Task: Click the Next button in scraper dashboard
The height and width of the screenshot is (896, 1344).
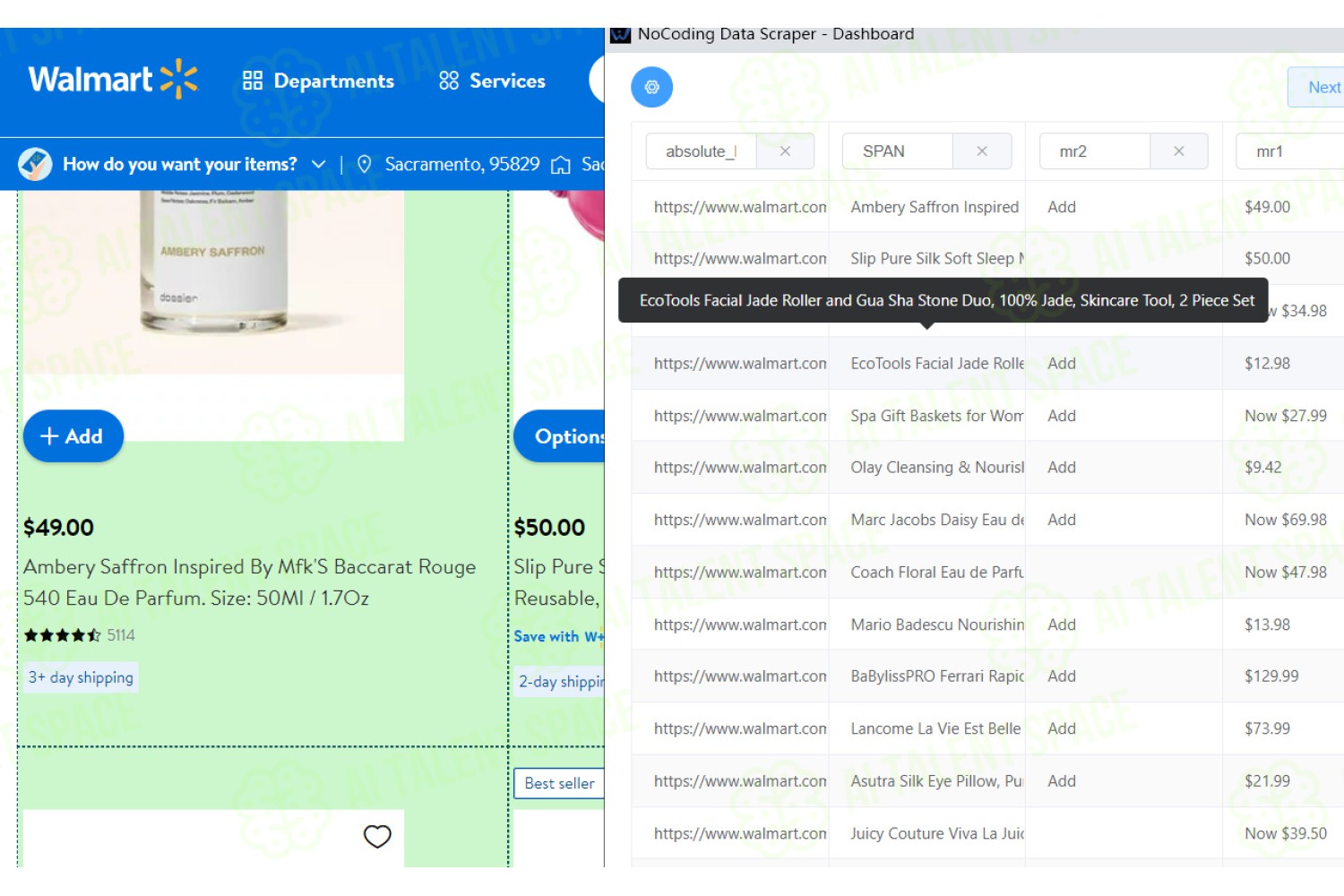Action: point(1317,88)
